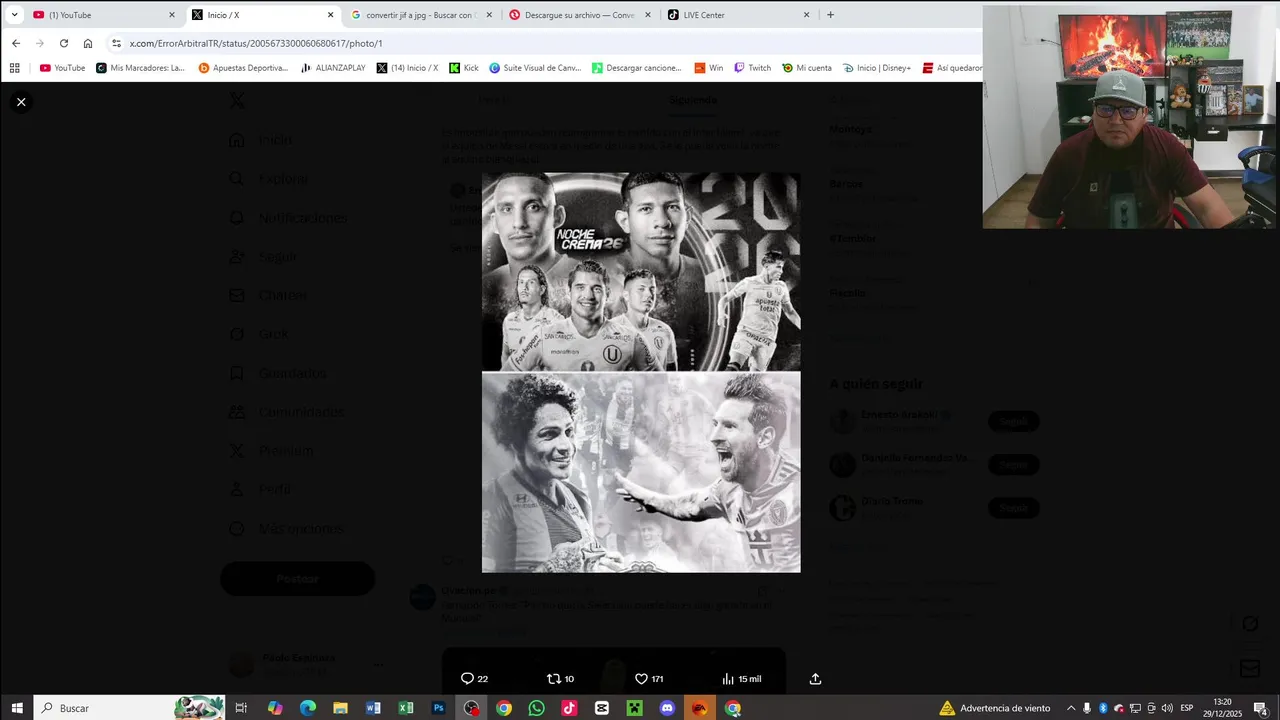This screenshot has width=1280, height=720.
Task: View site information icon in address bar
Action: pyautogui.click(x=116, y=43)
